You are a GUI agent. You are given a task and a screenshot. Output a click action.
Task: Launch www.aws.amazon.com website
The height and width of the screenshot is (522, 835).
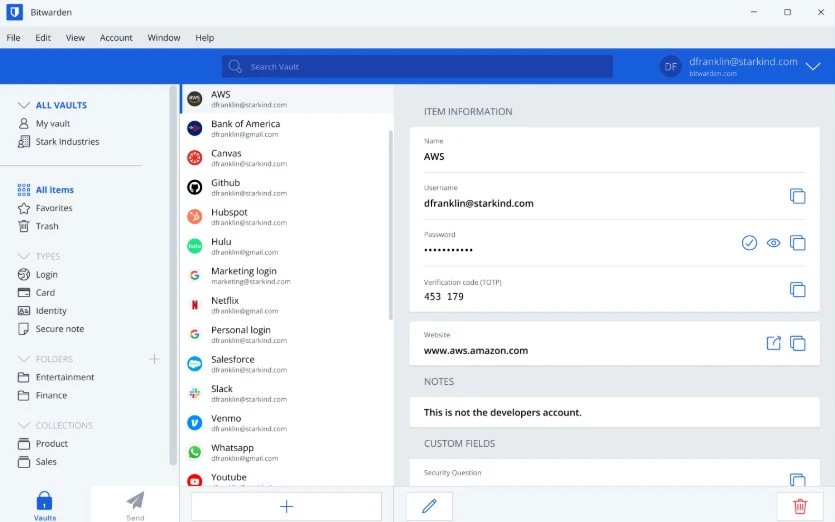pyautogui.click(x=773, y=343)
